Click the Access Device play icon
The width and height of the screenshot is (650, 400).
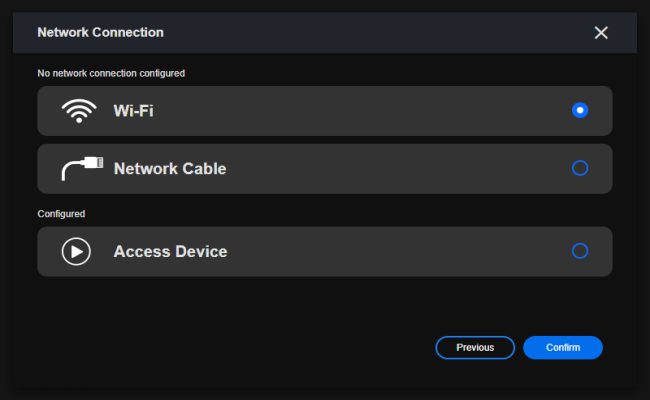click(77, 251)
